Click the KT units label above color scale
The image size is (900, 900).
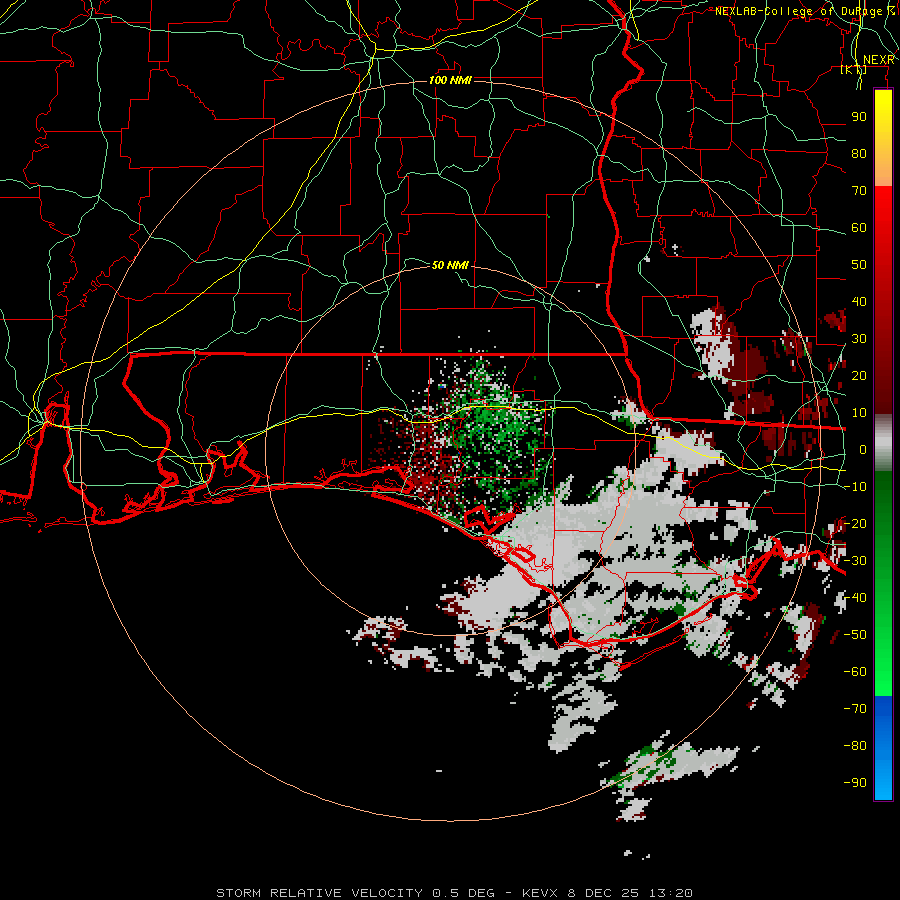point(854,69)
